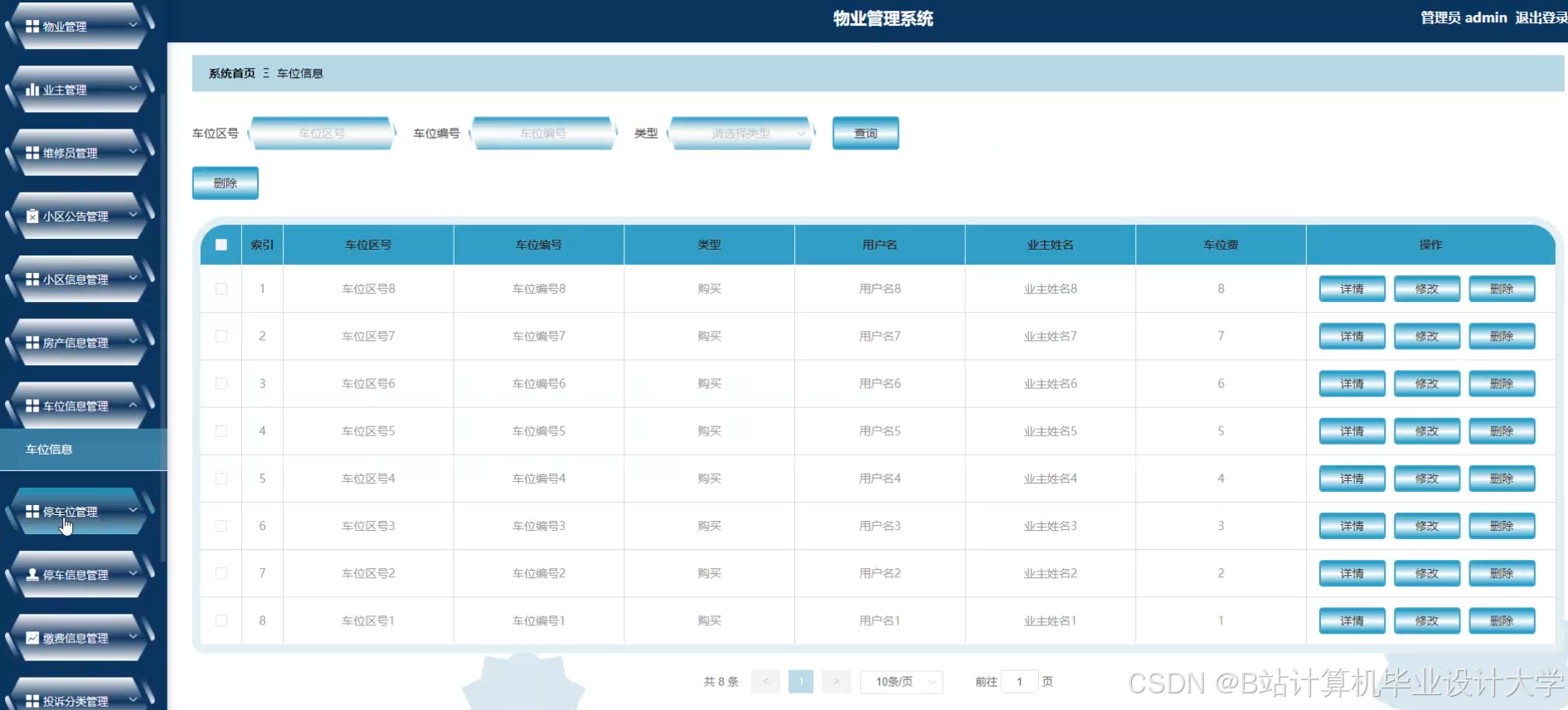This screenshot has width=1568, height=710.
Task: Click the chart icon beside 缴费信息管理
Action: [32, 638]
